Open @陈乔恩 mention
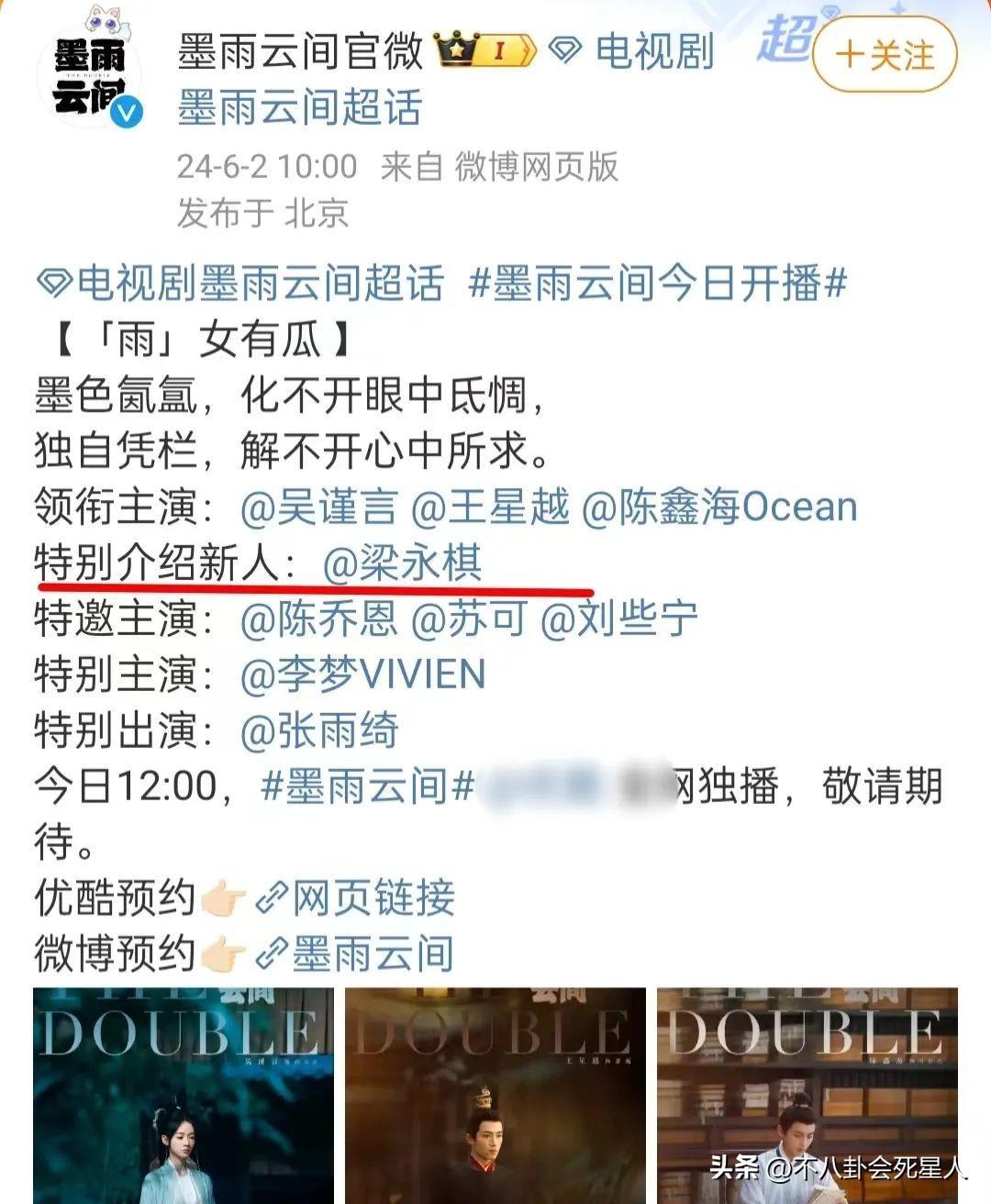 pyautogui.click(x=318, y=619)
